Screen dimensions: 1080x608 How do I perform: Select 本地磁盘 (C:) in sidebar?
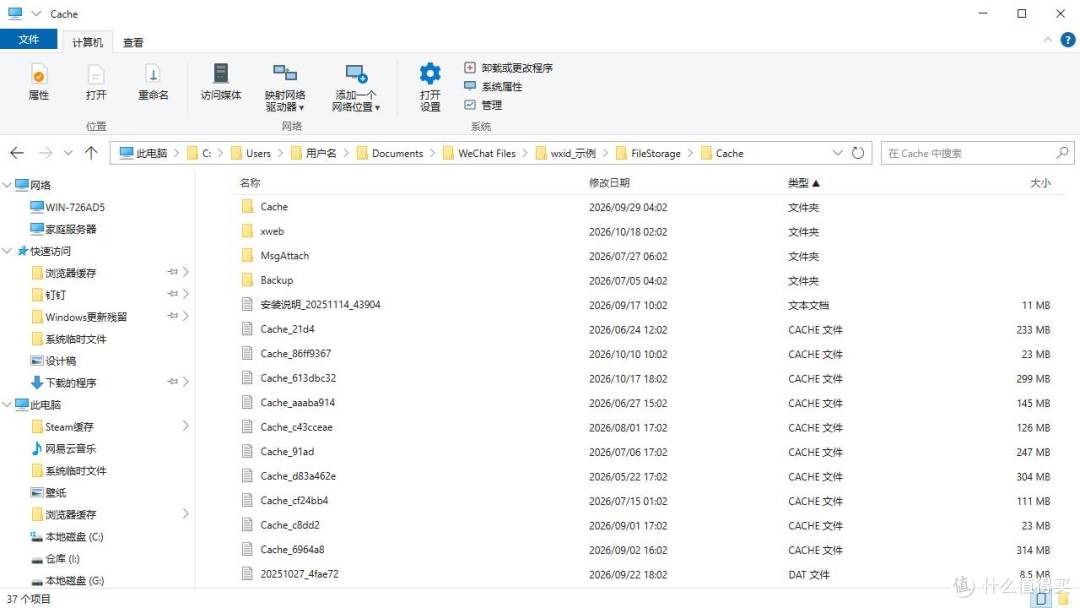click(67, 536)
